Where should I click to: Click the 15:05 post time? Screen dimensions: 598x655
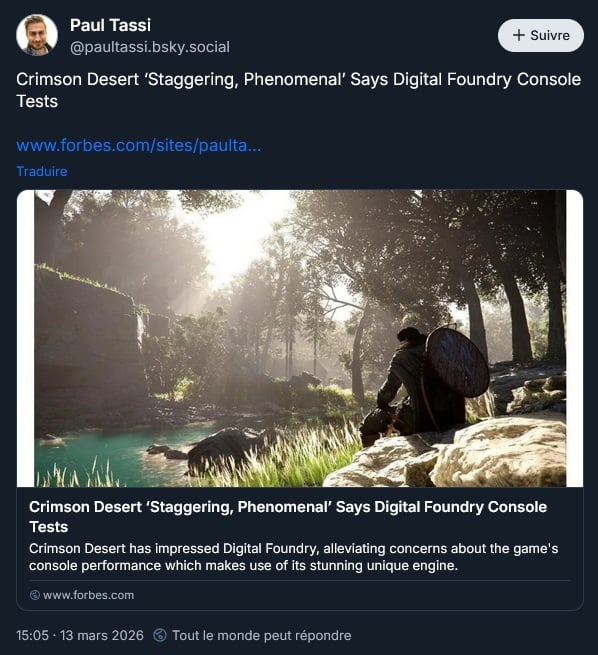click(33, 635)
